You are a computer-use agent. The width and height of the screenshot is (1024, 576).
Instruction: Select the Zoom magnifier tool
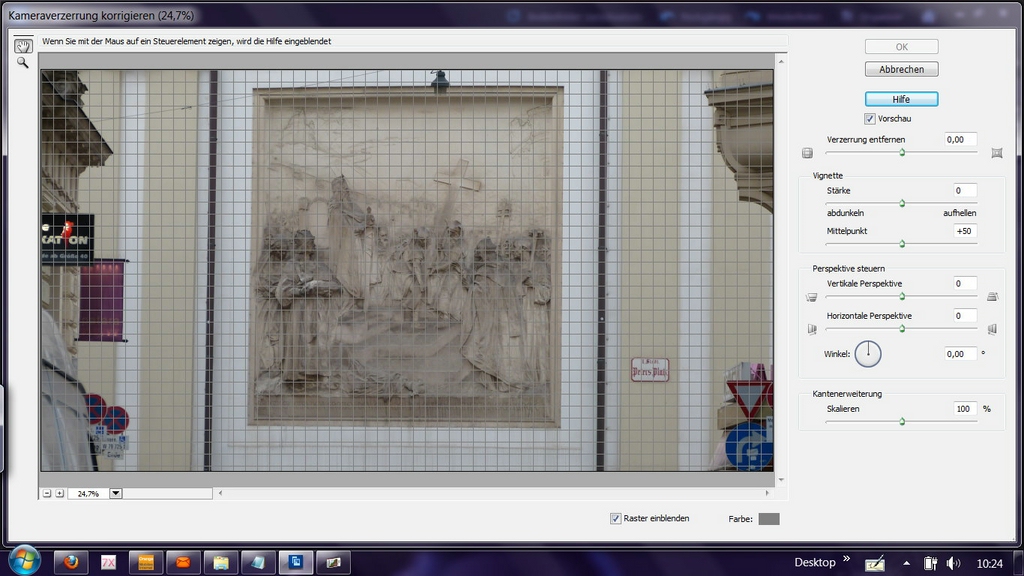pyautogui.click(x=22, y=62)
